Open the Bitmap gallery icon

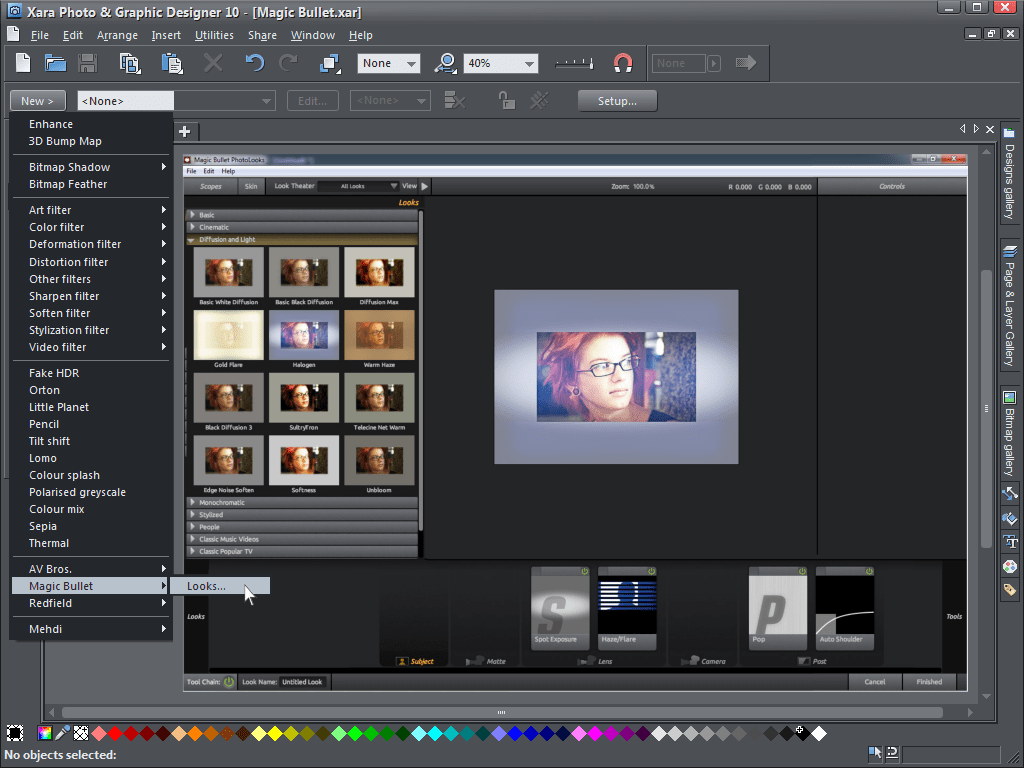coord(1010,398)
